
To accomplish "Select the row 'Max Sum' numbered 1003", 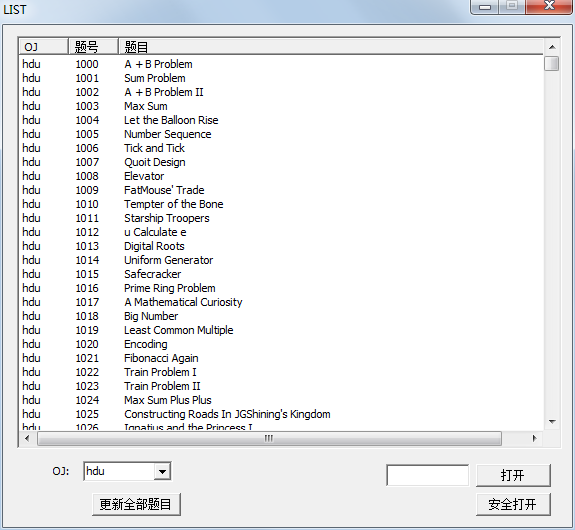I will point(281,106).
